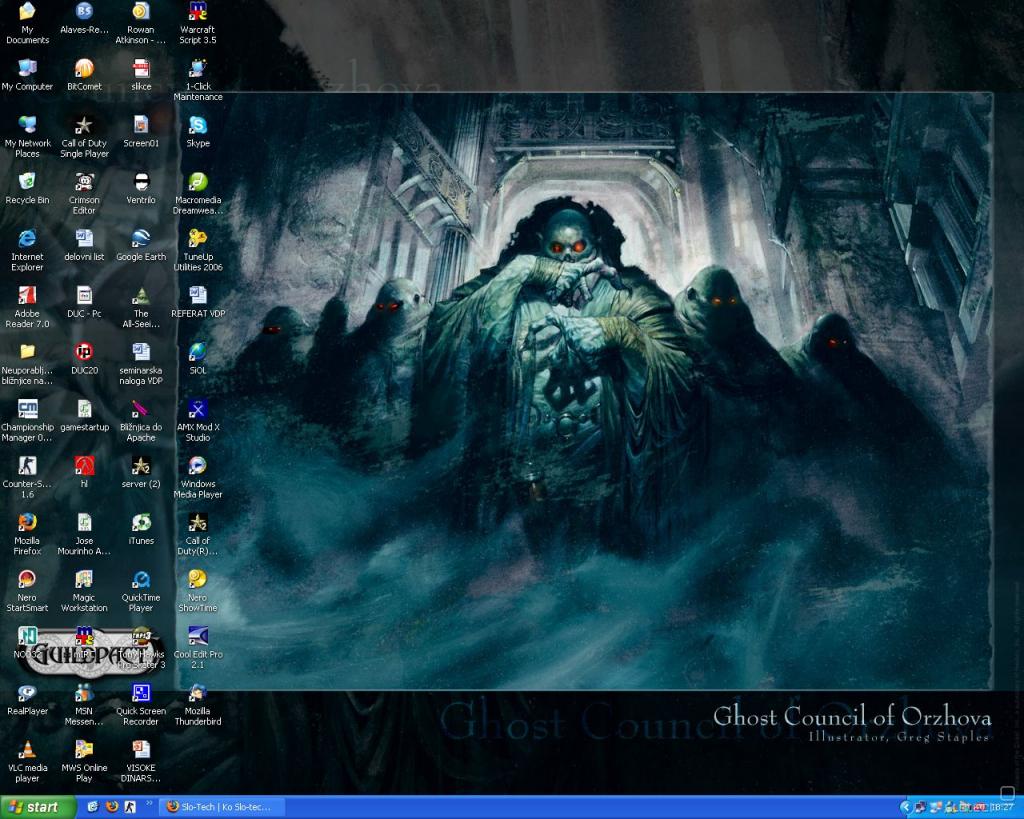Open the Rowan Atkinson media file

click(141, 23)
